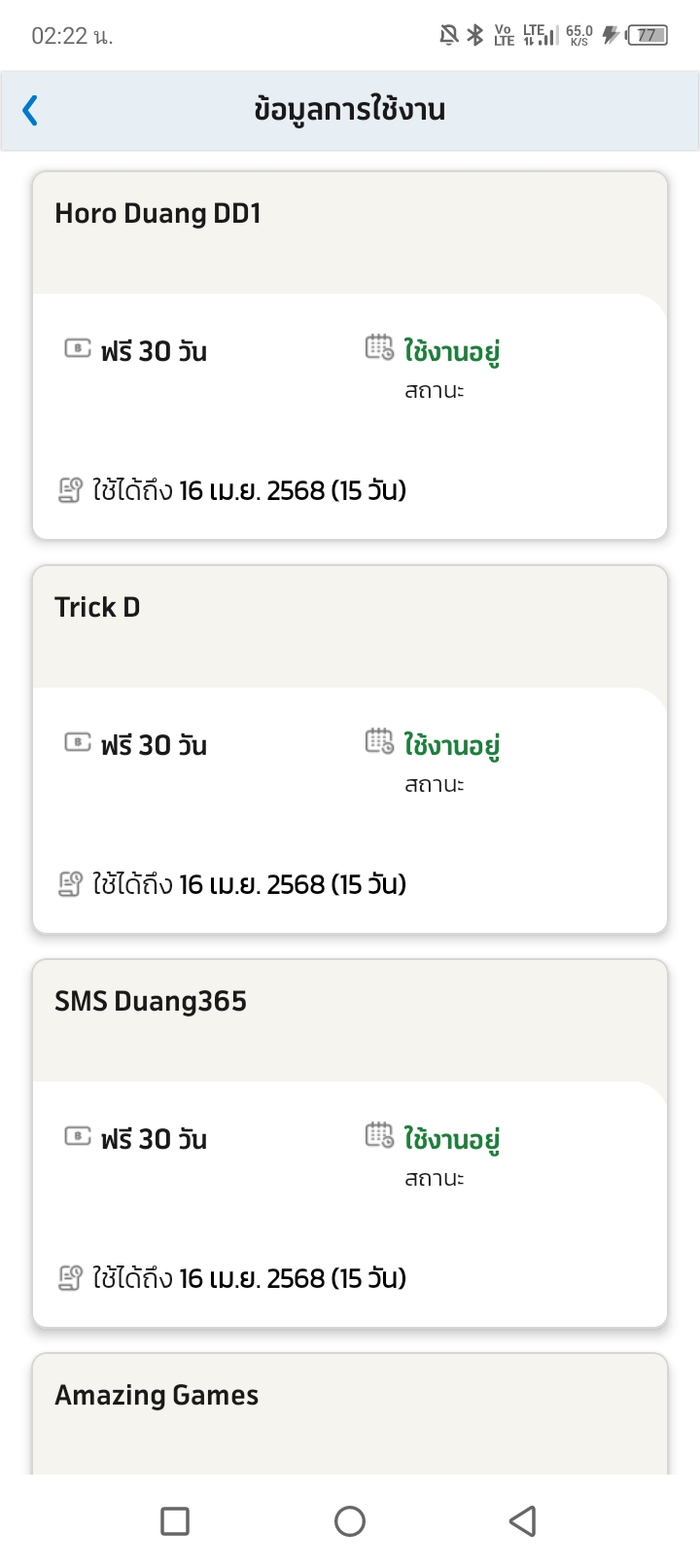Tap the price icon in the Trick D card
Viewport: 700px width, 1568px height.
pyautogui.click(x=78, y=742)
